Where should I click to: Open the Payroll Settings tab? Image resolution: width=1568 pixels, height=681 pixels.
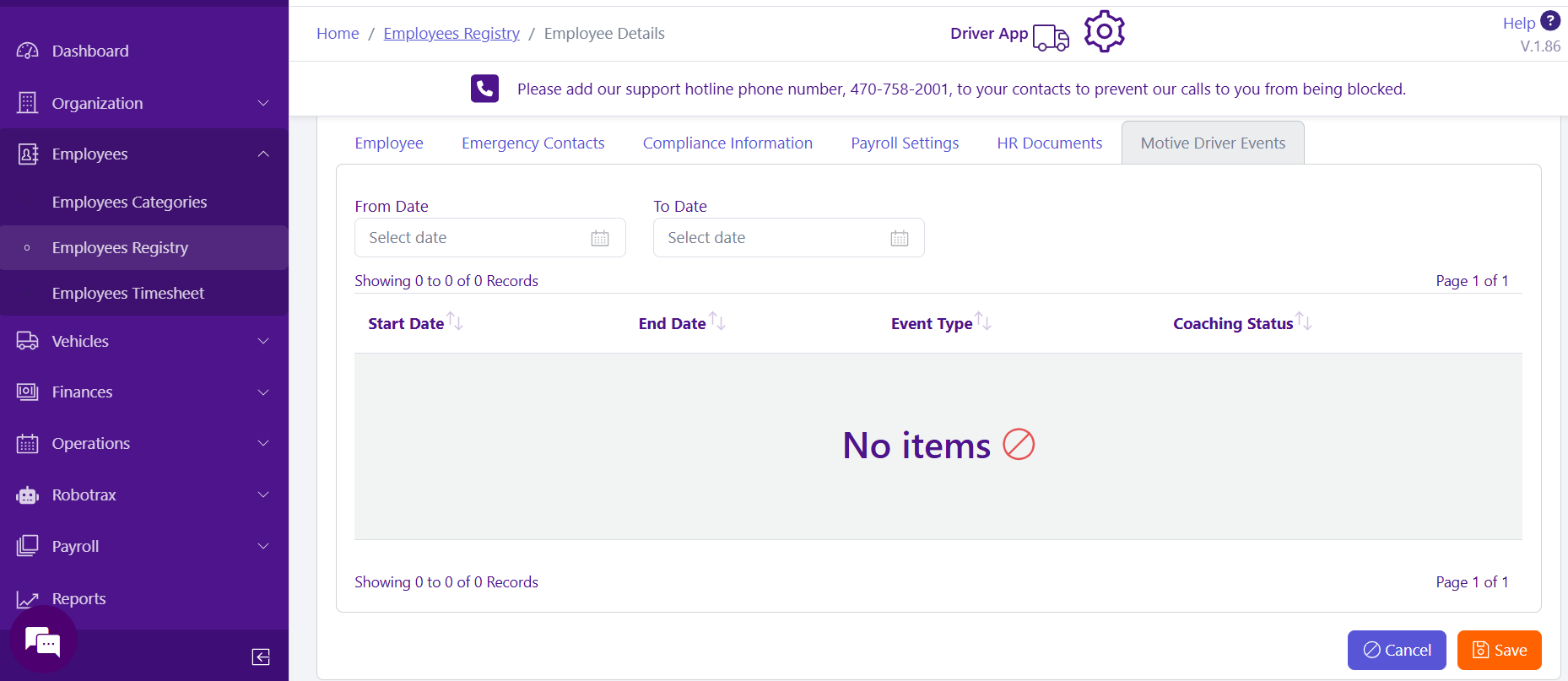pyautogui.click(x=905, y=143)
